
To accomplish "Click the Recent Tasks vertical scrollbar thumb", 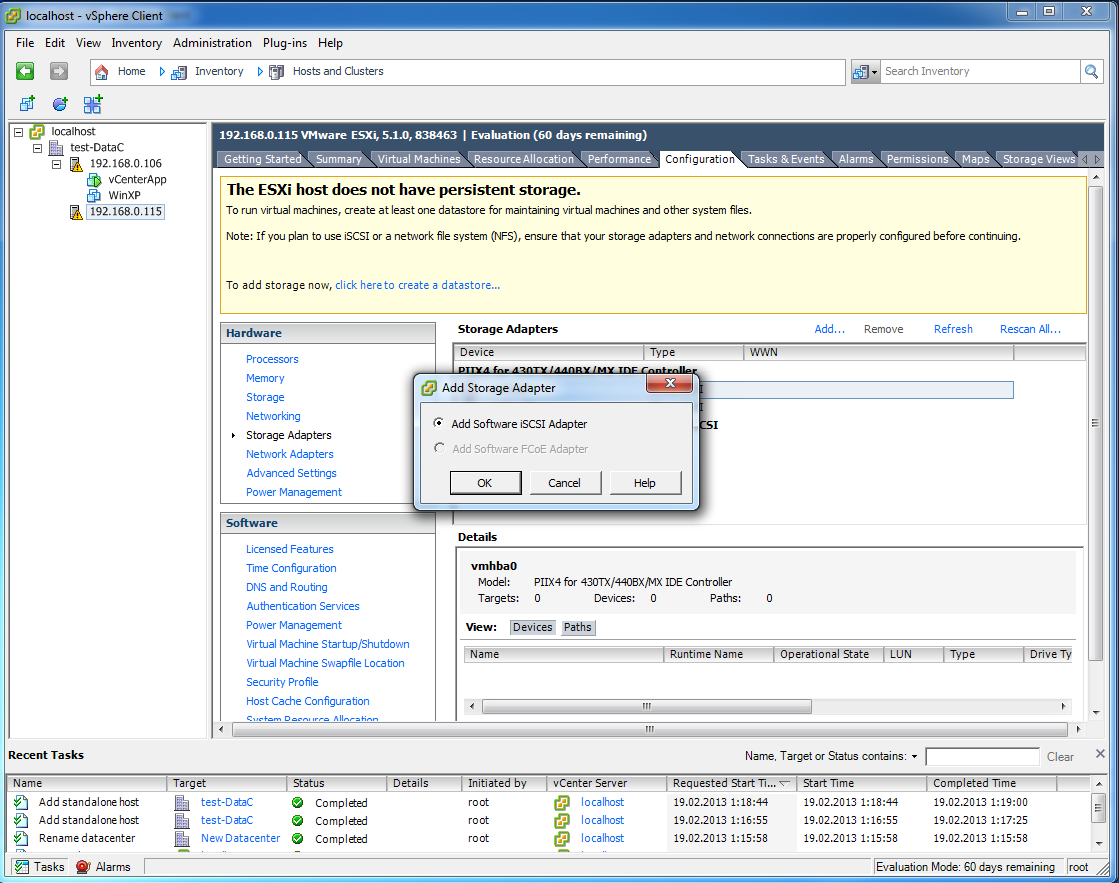I will click(x=1098, y=809).
